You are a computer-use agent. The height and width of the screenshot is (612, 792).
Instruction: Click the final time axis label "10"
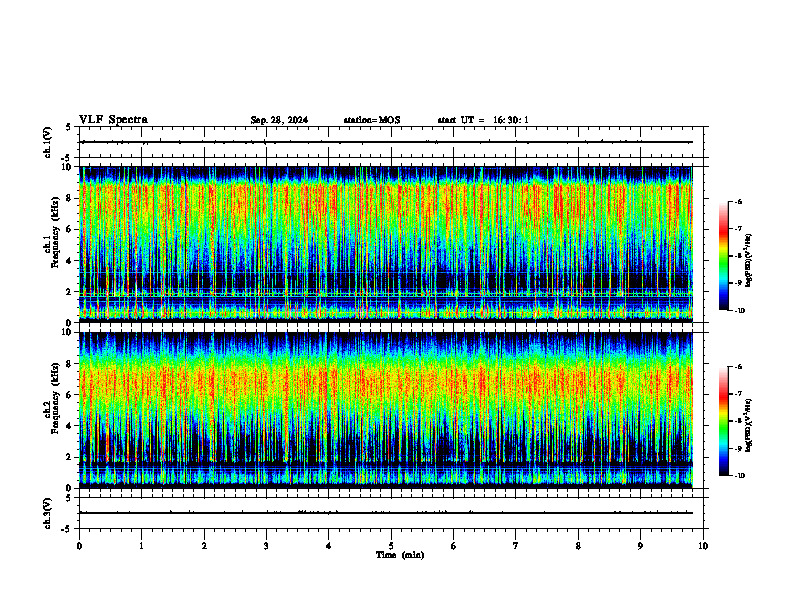point(703,546)
